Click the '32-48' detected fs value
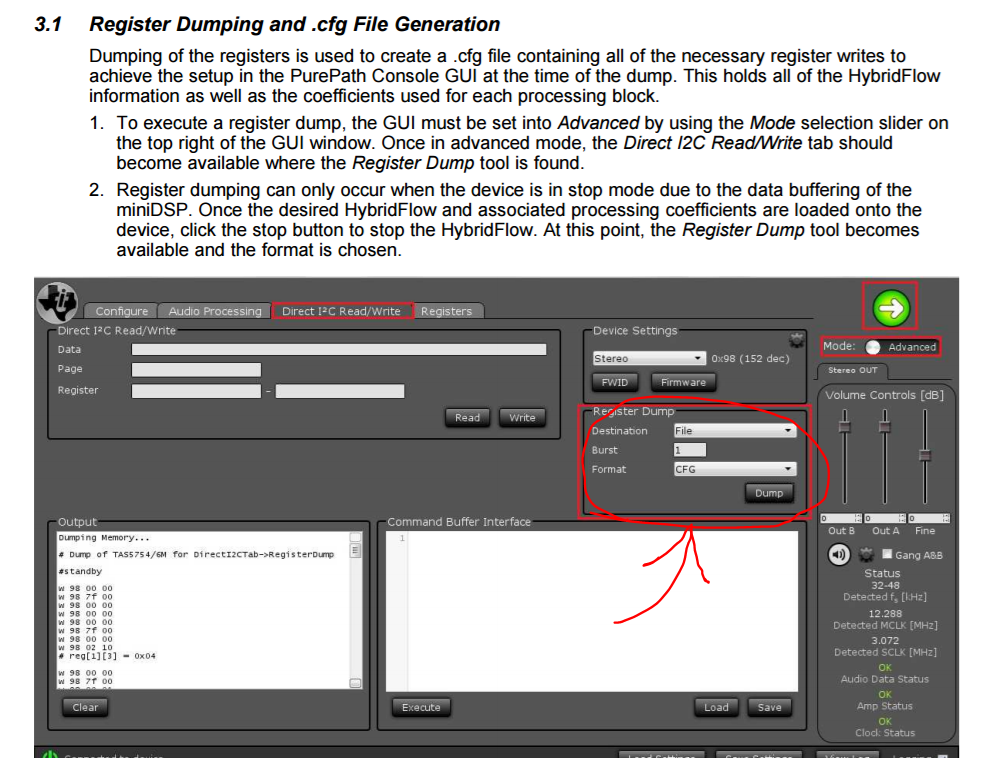This screenshot has width=987, height=758. click(885, 585)
